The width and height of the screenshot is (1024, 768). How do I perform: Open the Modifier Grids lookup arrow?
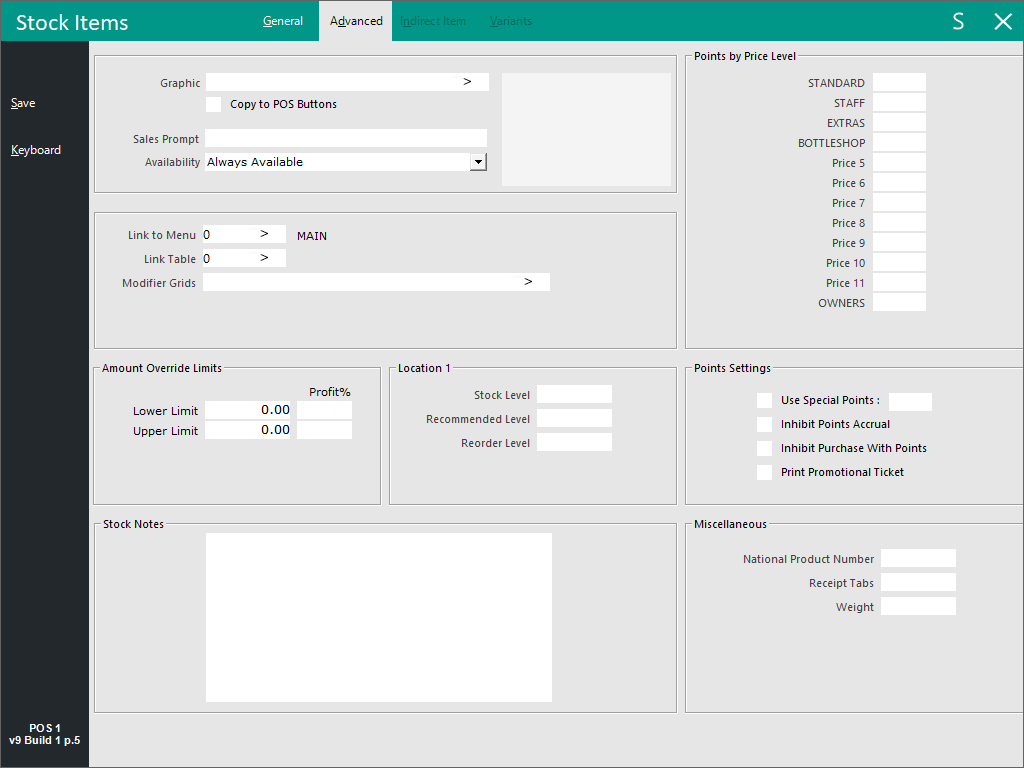pos(528,282)
